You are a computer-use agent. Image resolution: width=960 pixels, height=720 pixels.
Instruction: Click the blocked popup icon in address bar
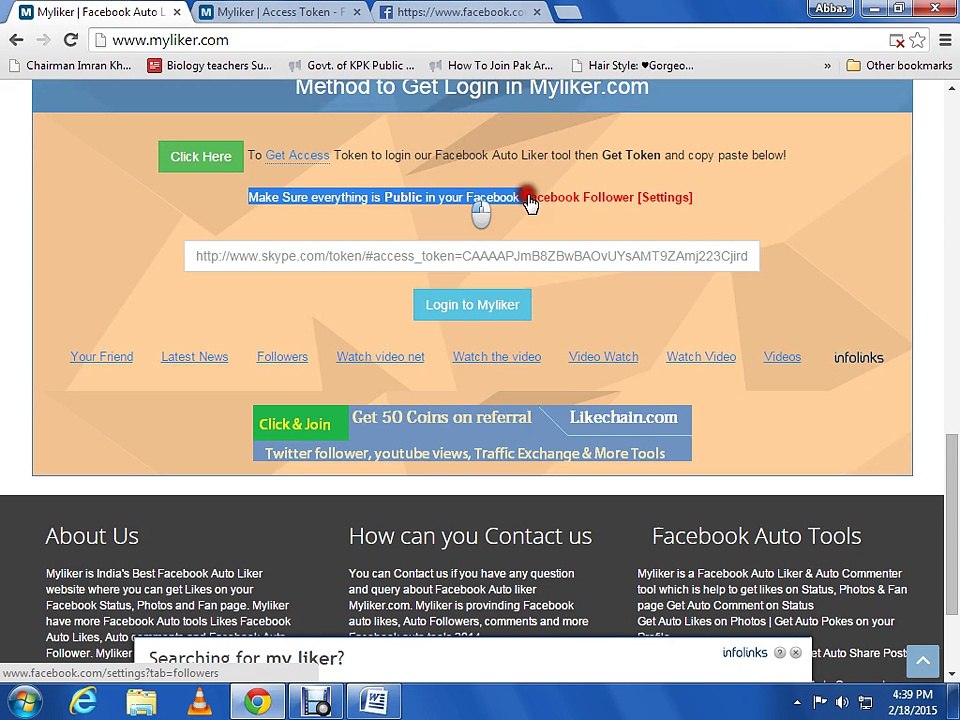[896, 41]
